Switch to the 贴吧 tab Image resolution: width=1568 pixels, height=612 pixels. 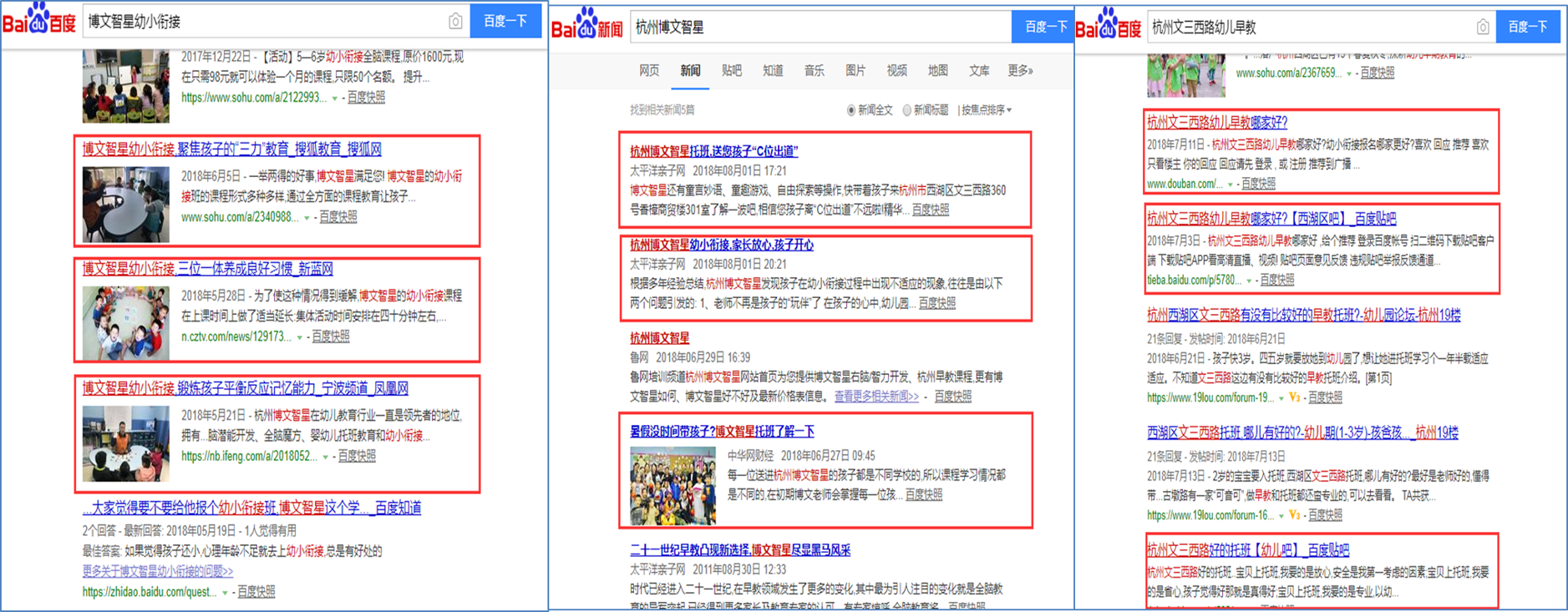pyautogui.click(x=732, y=71)
